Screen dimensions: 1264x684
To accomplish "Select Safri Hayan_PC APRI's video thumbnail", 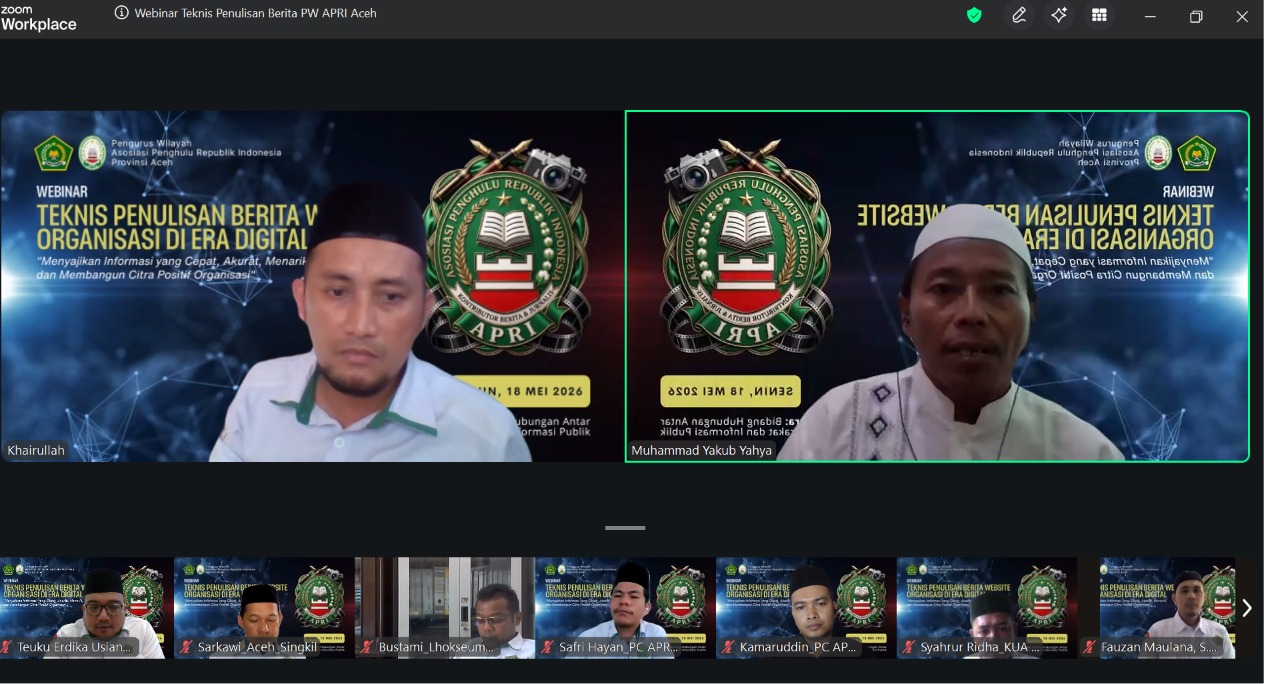I will 625,608.
